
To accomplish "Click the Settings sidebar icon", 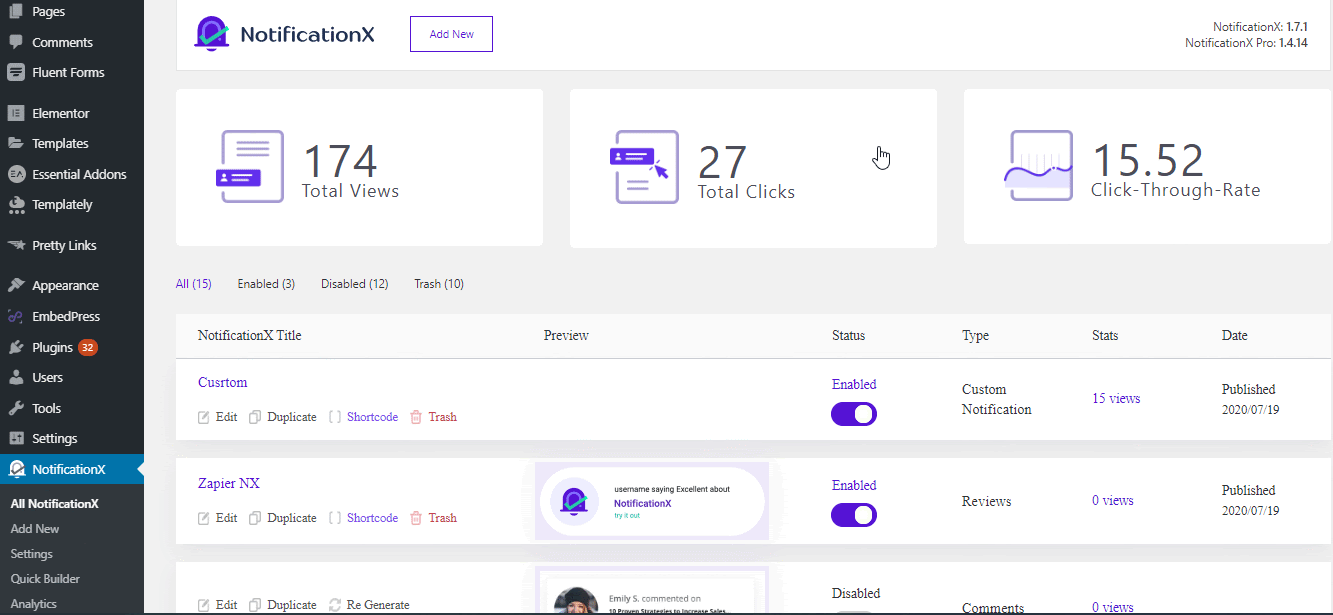I will click(x=16, y=438).
